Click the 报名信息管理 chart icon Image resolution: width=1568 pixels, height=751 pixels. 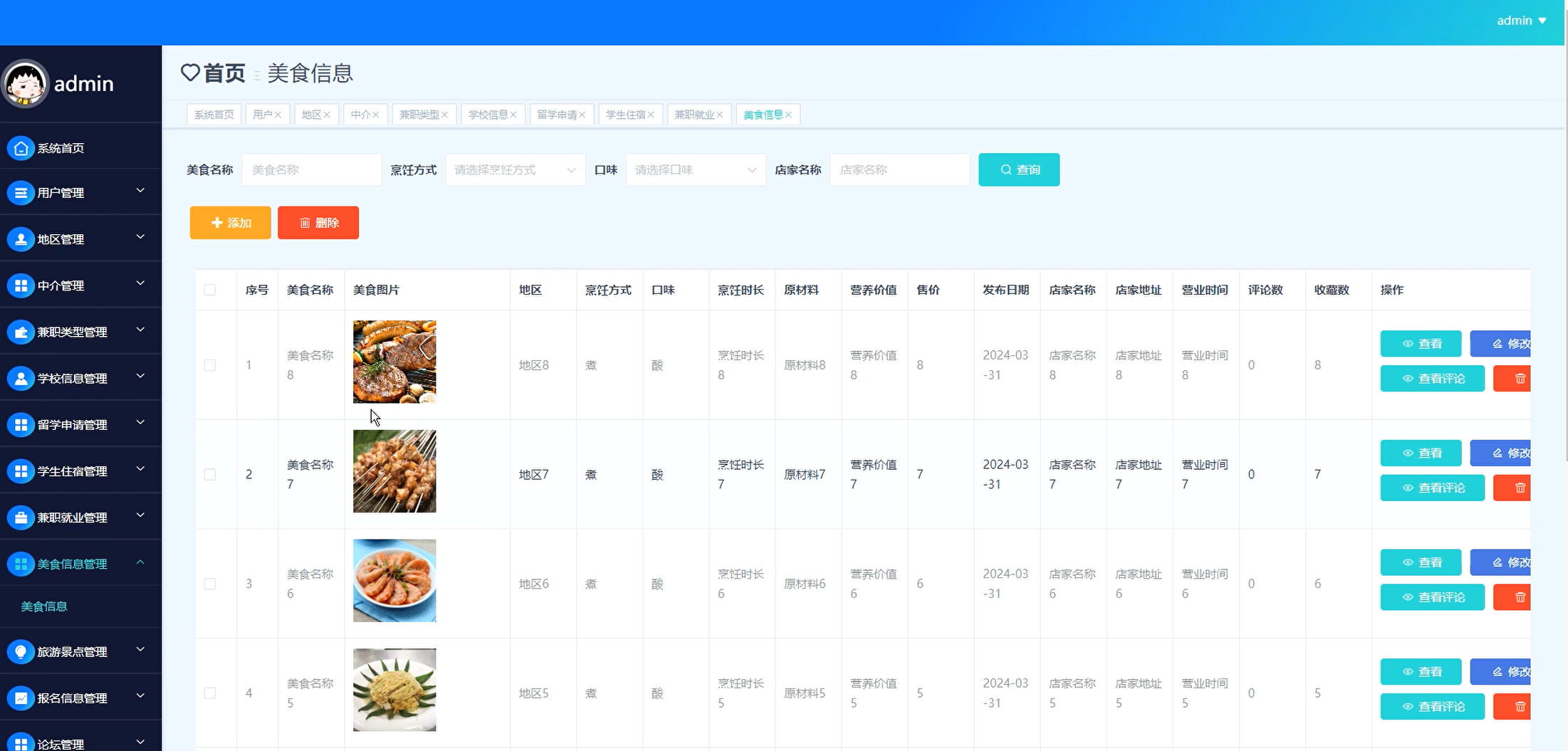tap(21, 698)
